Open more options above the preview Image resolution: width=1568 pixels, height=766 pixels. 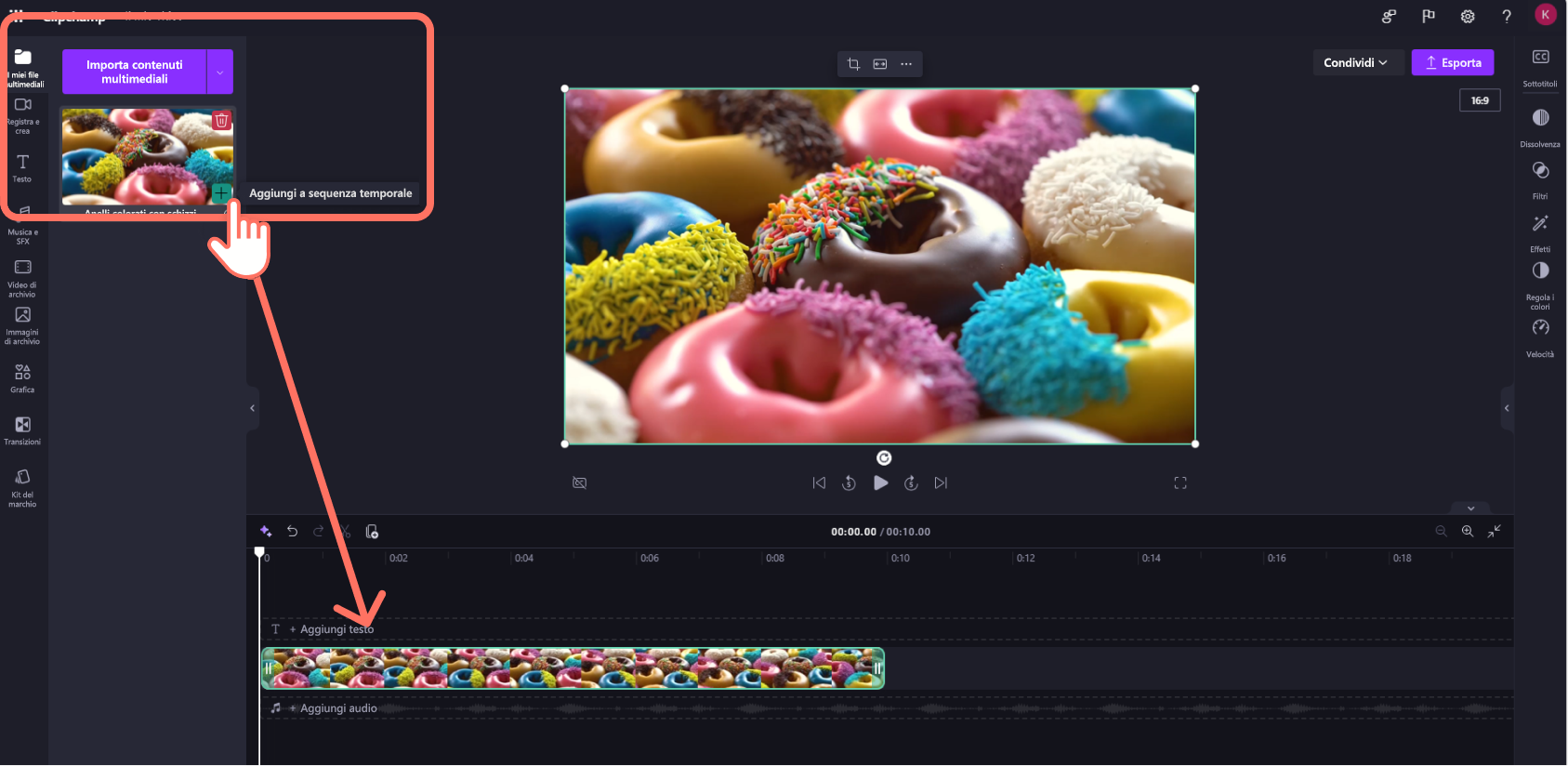[906, 64]
